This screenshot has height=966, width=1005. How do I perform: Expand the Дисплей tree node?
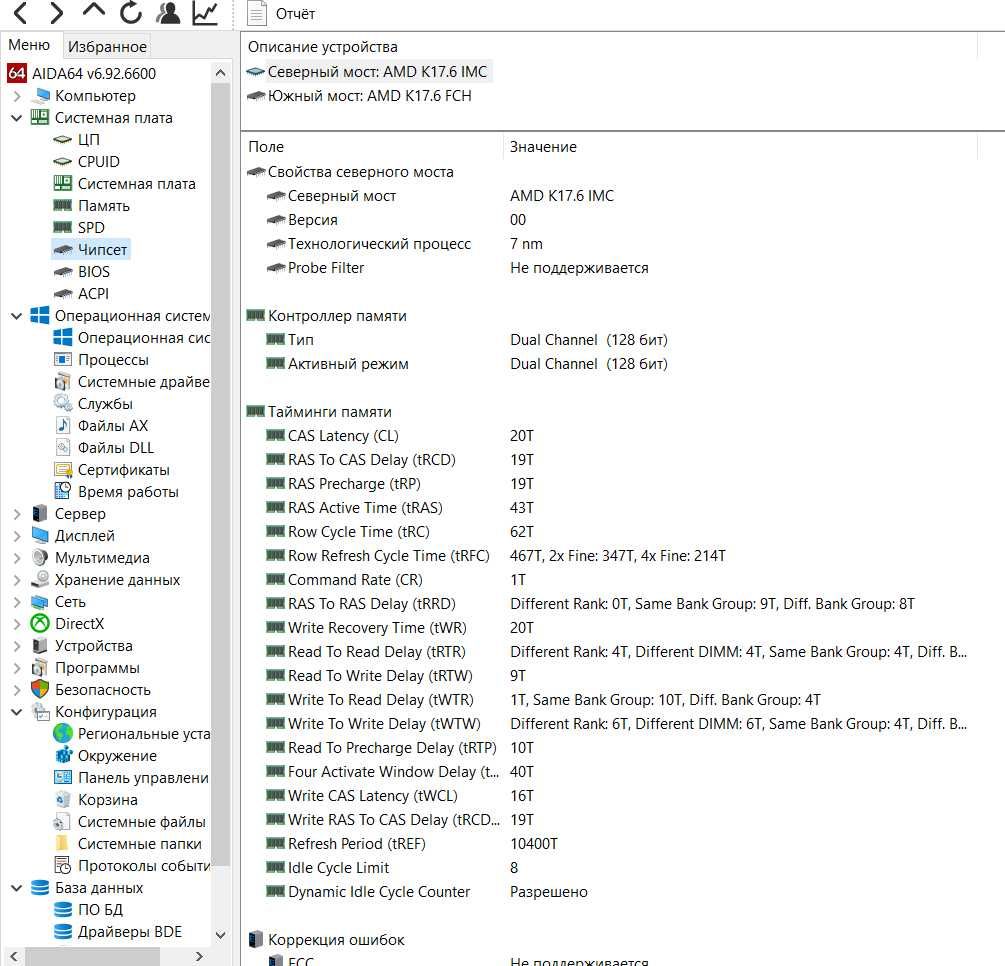17,536
